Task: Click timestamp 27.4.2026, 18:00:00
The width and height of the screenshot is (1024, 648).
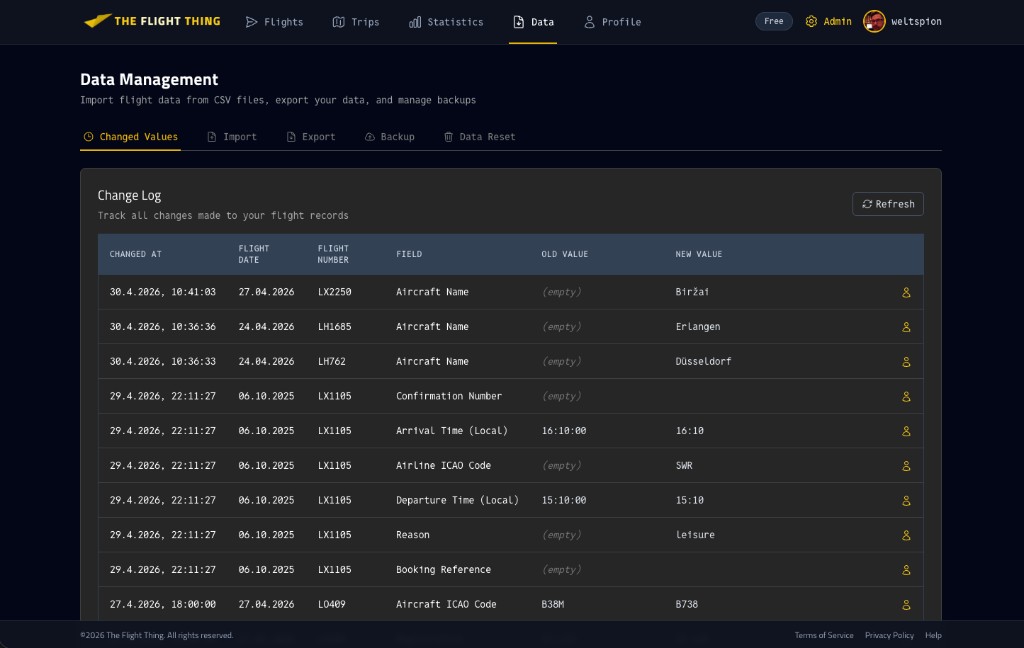Action: click(x=163, y=604)
